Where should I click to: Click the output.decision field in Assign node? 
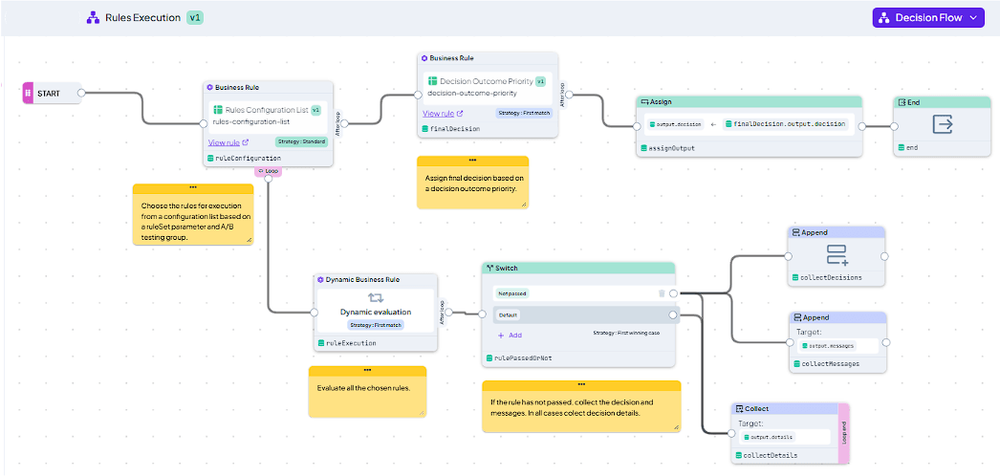tap(676, 124)
